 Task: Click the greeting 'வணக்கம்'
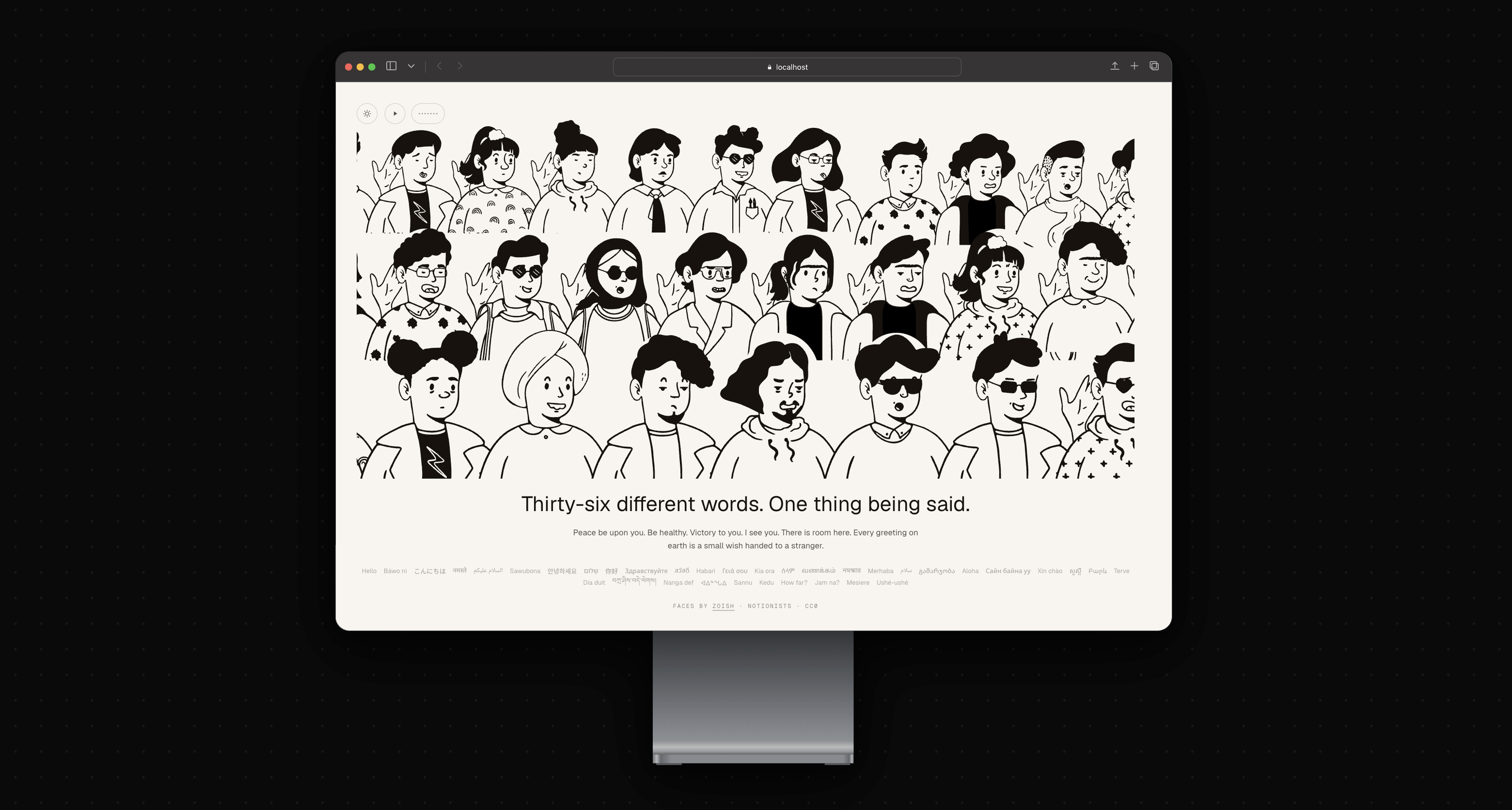(x=818, y=571)
